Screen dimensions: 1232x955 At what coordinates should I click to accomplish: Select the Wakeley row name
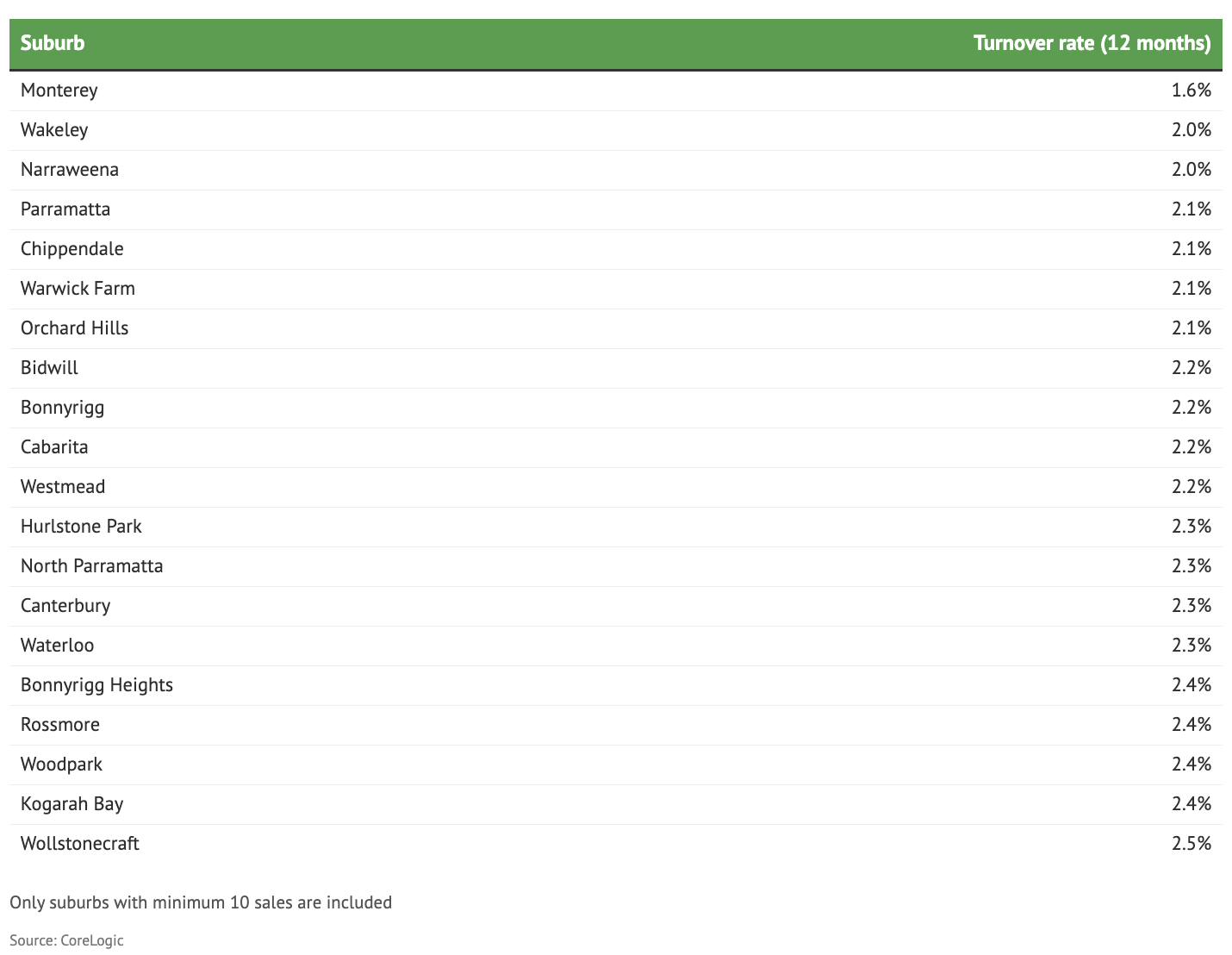click(x=54, y=130)
